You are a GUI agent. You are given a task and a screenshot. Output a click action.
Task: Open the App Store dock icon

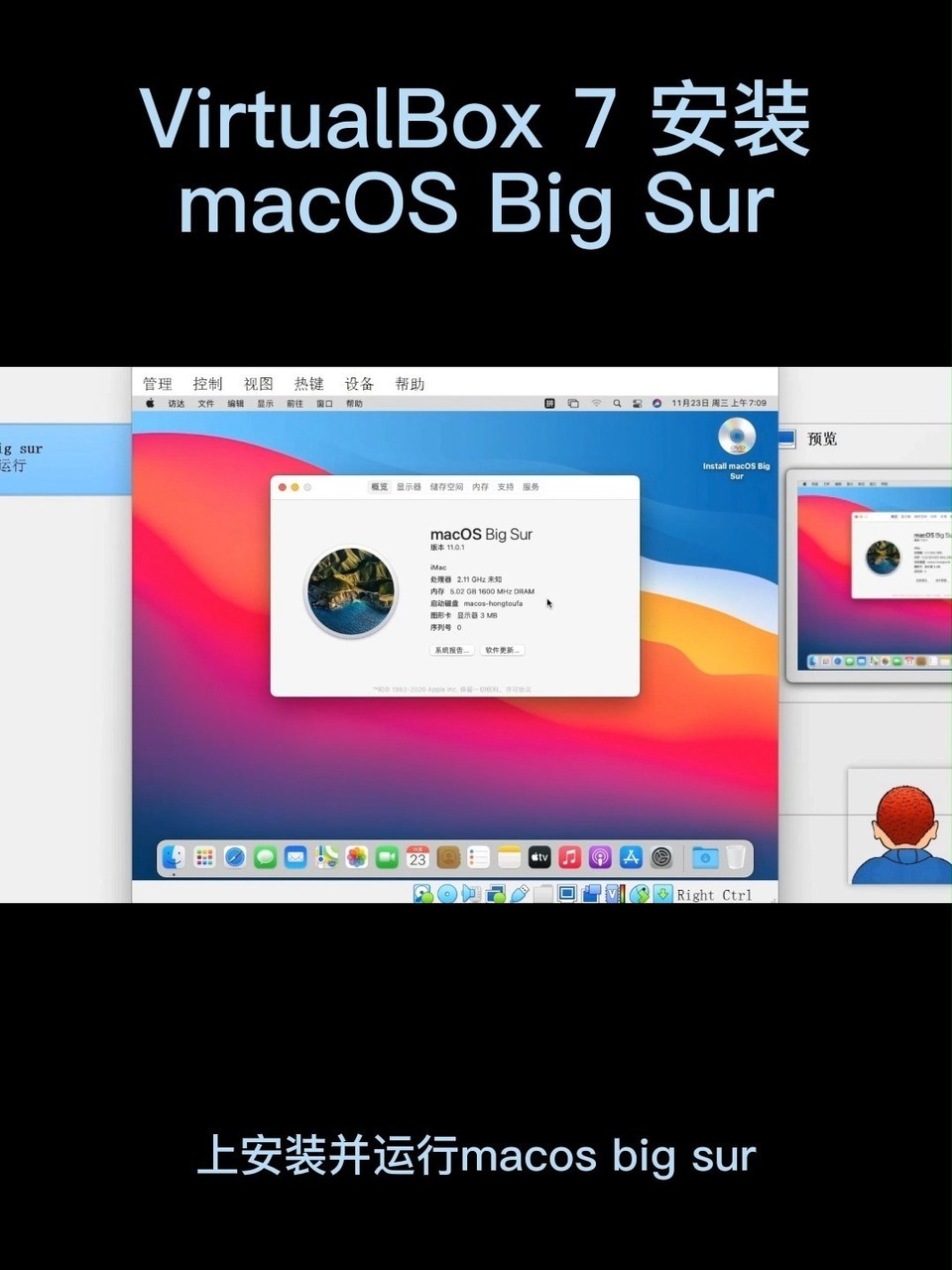(x=631, y=857)
